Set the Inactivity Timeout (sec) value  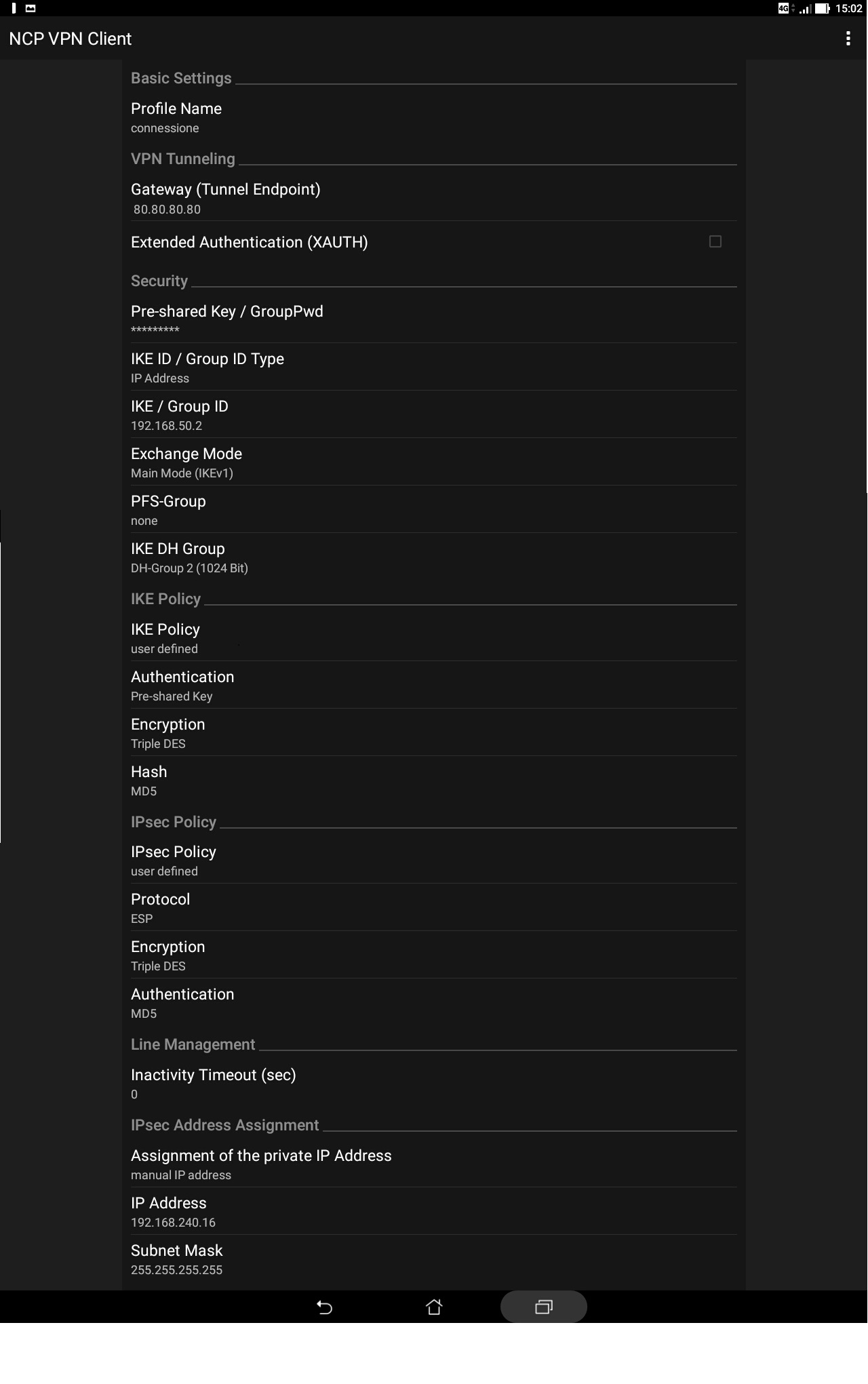click(x=433, y=1083)
